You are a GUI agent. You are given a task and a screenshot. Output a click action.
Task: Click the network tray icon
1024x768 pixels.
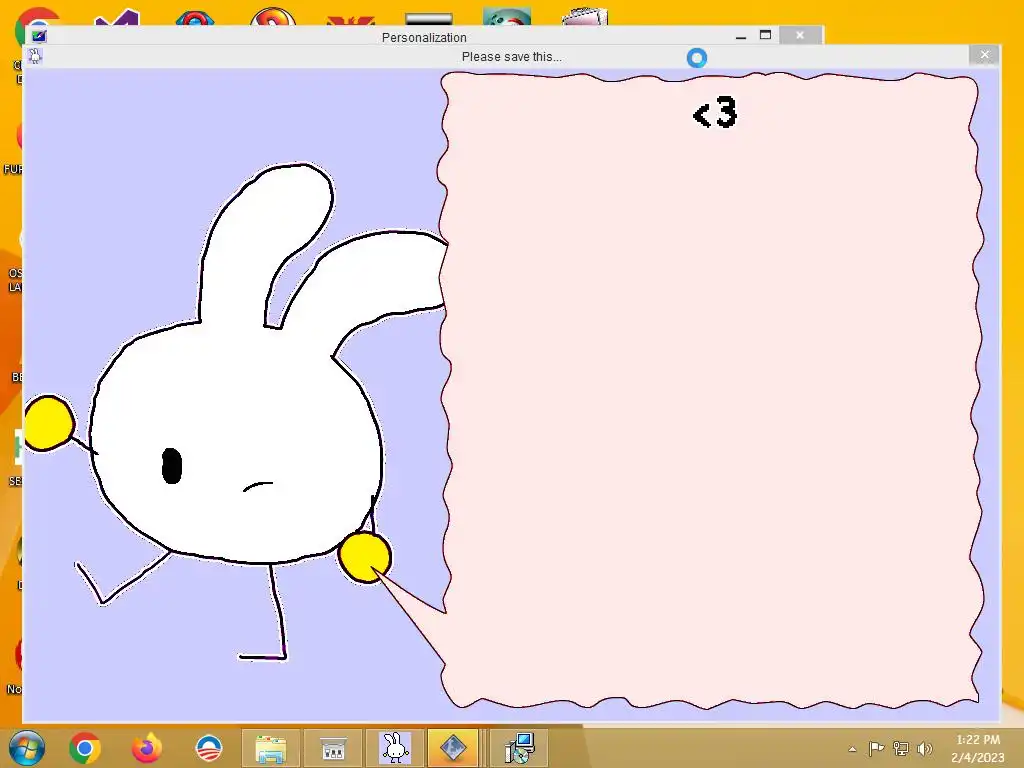[901, 749]
